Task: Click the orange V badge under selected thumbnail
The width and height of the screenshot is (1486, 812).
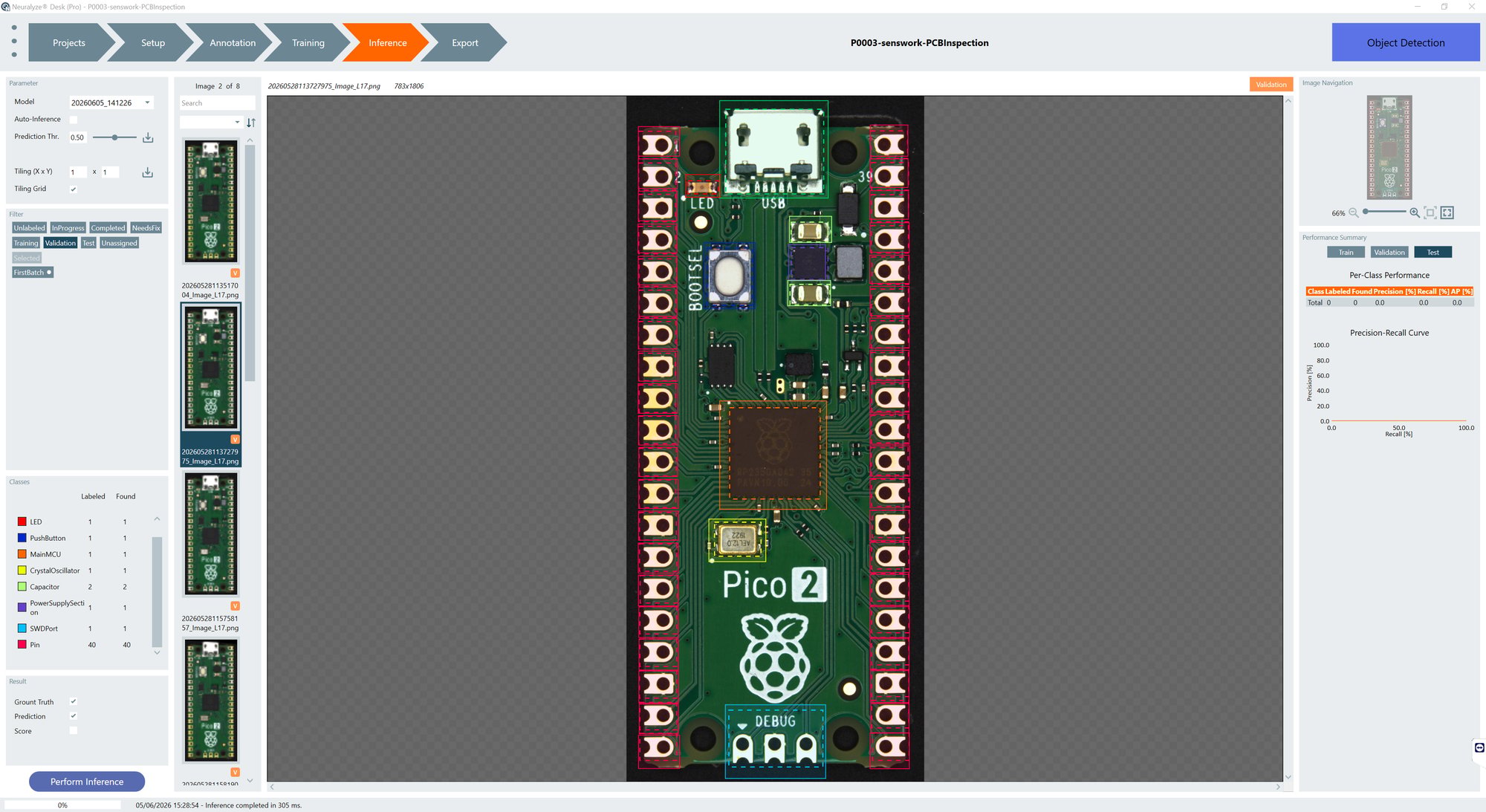Action: click(235, 439)
